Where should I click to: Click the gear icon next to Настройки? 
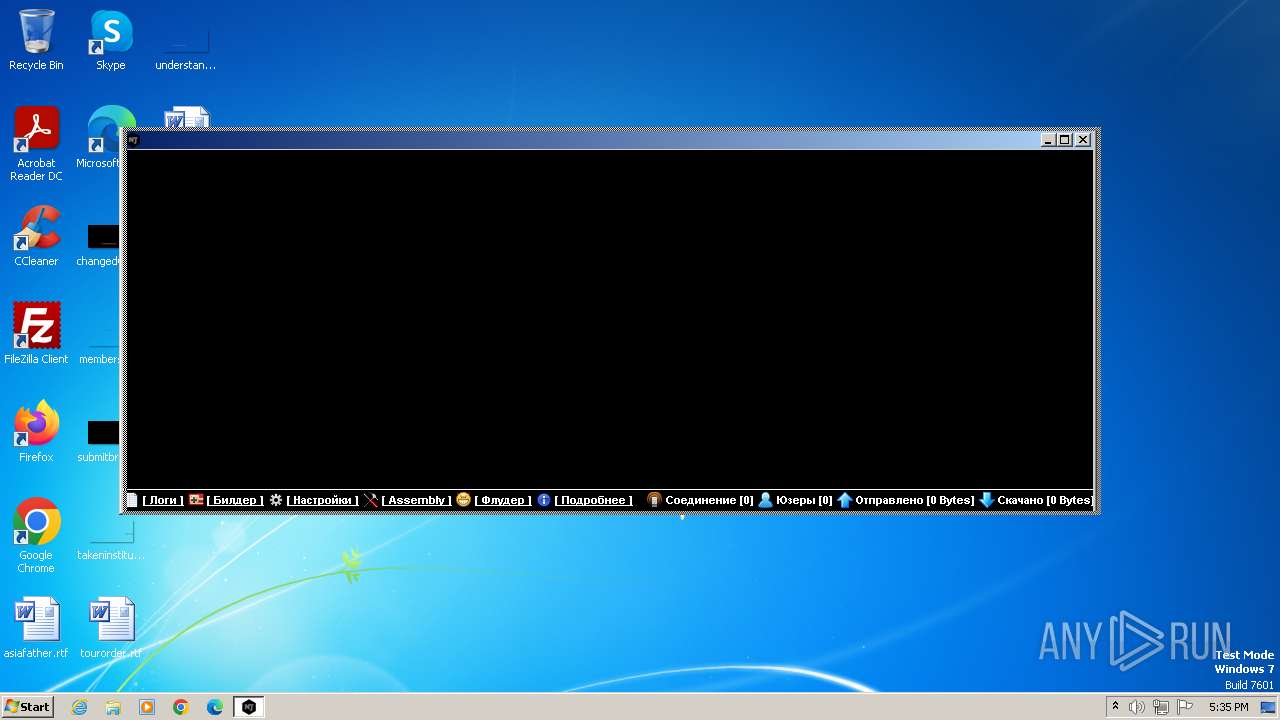[x=276, y=500]
